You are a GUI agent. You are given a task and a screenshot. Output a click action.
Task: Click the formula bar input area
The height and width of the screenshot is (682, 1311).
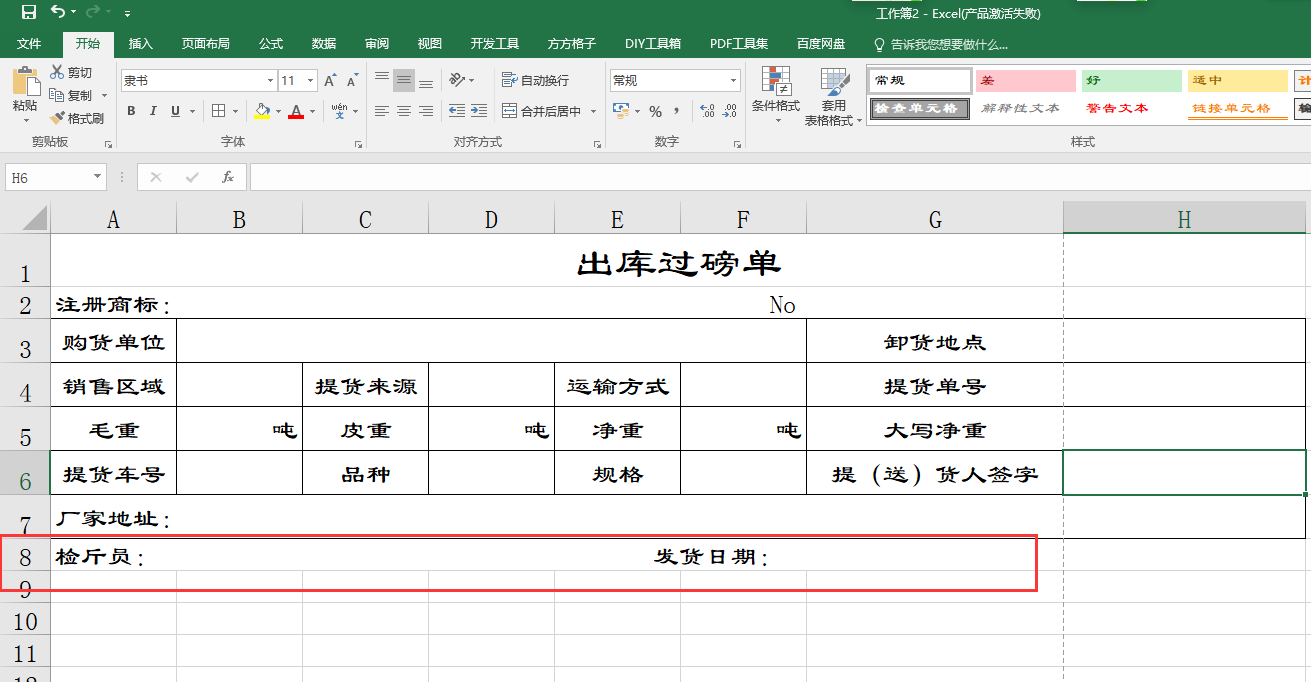(780, 177)
